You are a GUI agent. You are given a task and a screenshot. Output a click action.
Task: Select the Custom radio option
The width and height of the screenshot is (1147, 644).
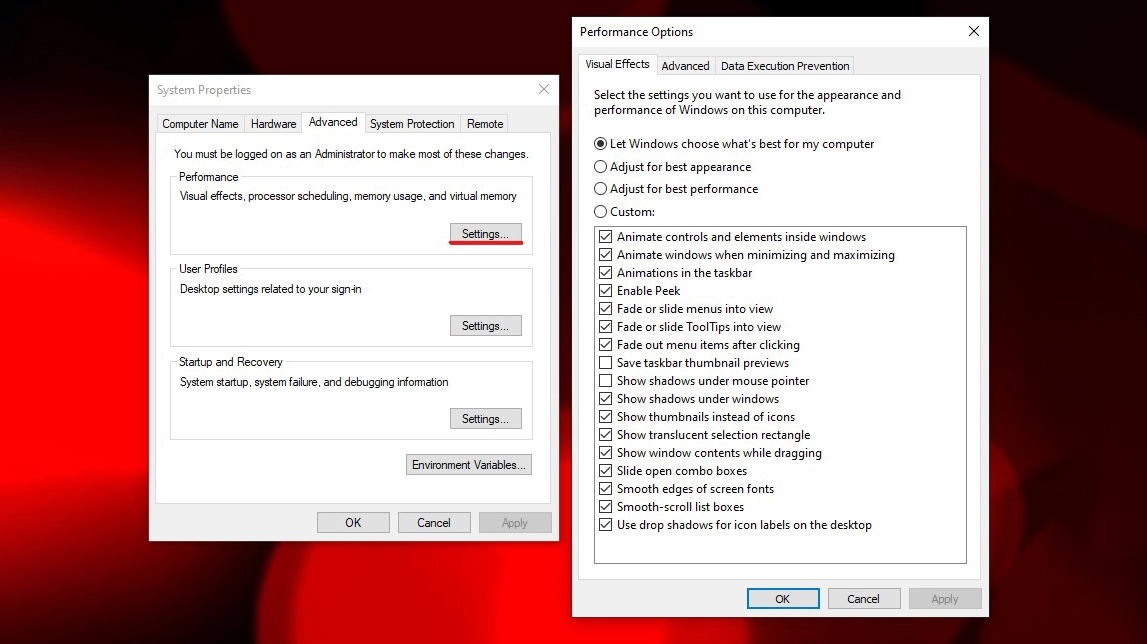click(x=601, y=211)
